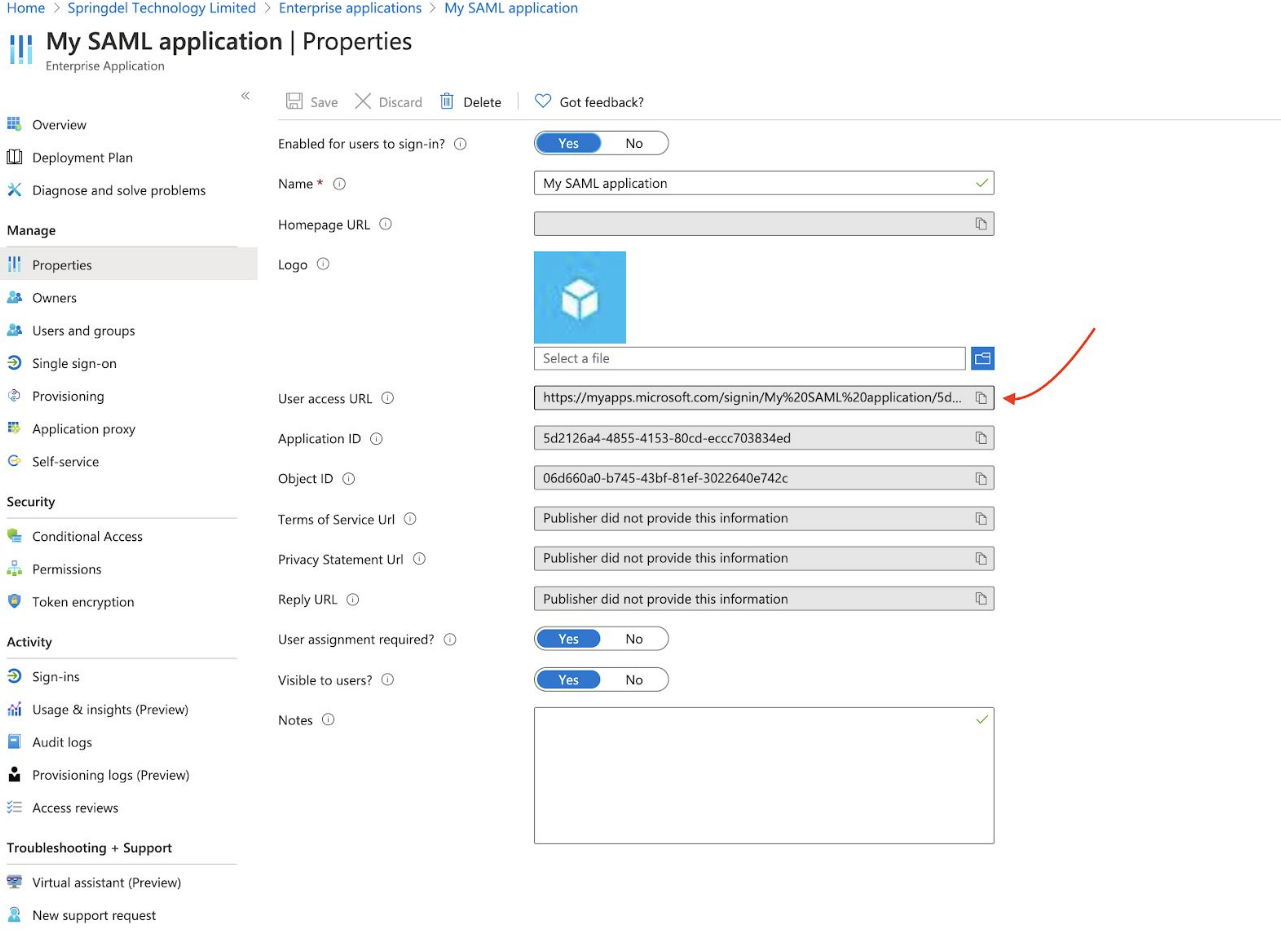Click info icon beside Homepage URL
The image size is (1281, 937).
[x=386, y=224]
